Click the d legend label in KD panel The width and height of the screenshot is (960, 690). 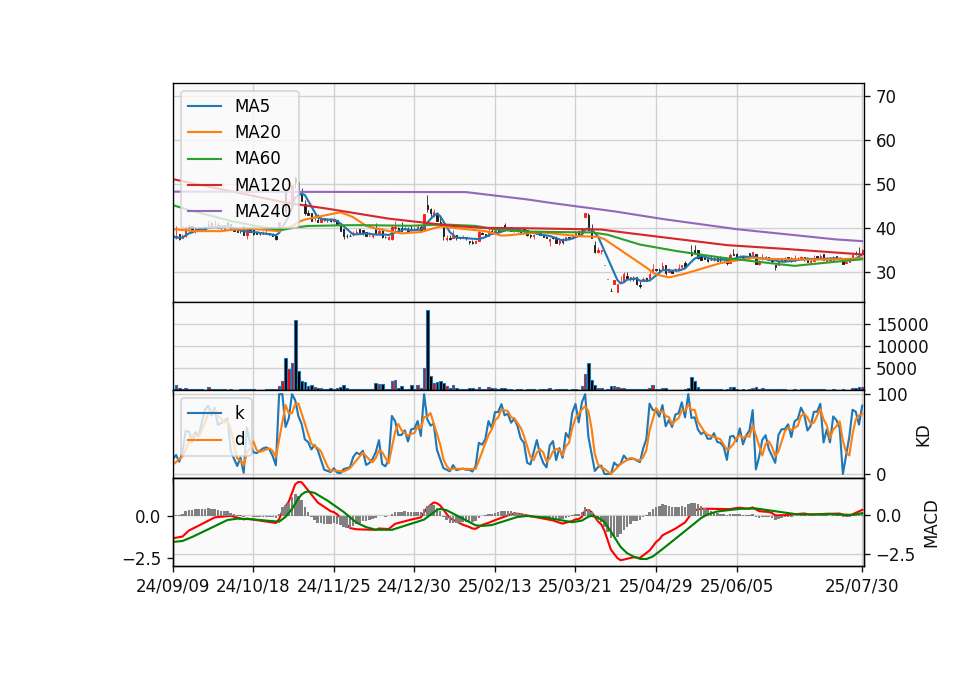(239, 439)
